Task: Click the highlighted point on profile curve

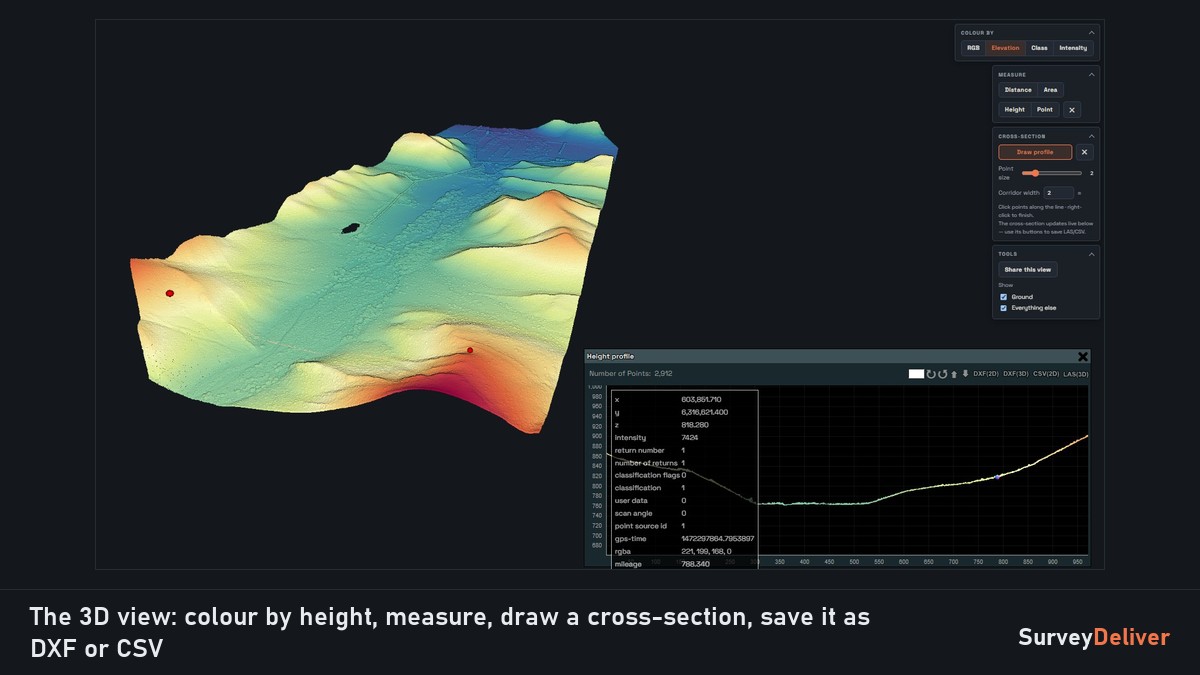Action: tap(997, 477)
